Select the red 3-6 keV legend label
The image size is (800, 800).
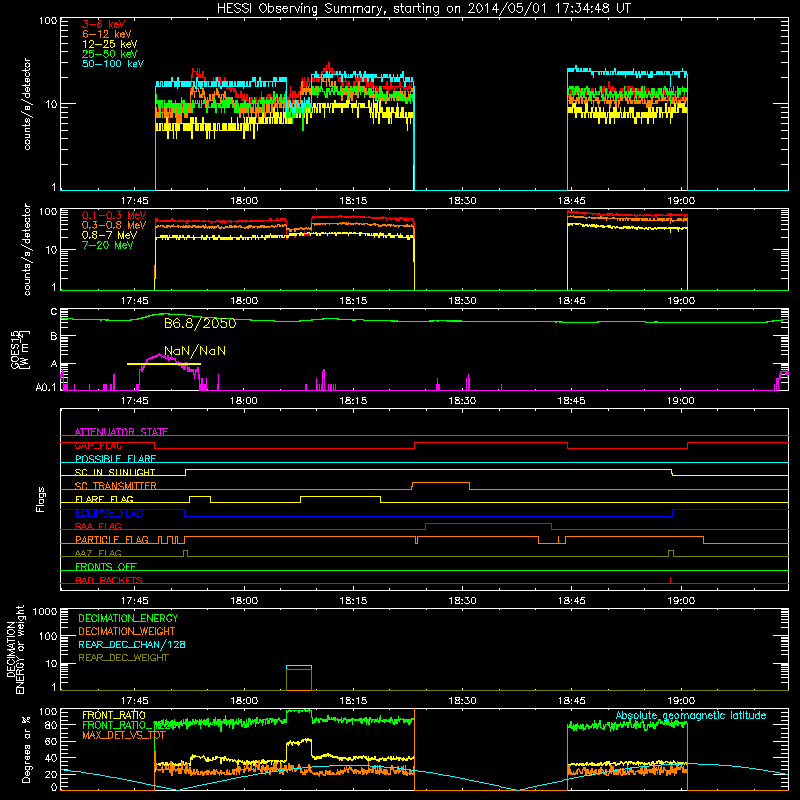point(103,24)
